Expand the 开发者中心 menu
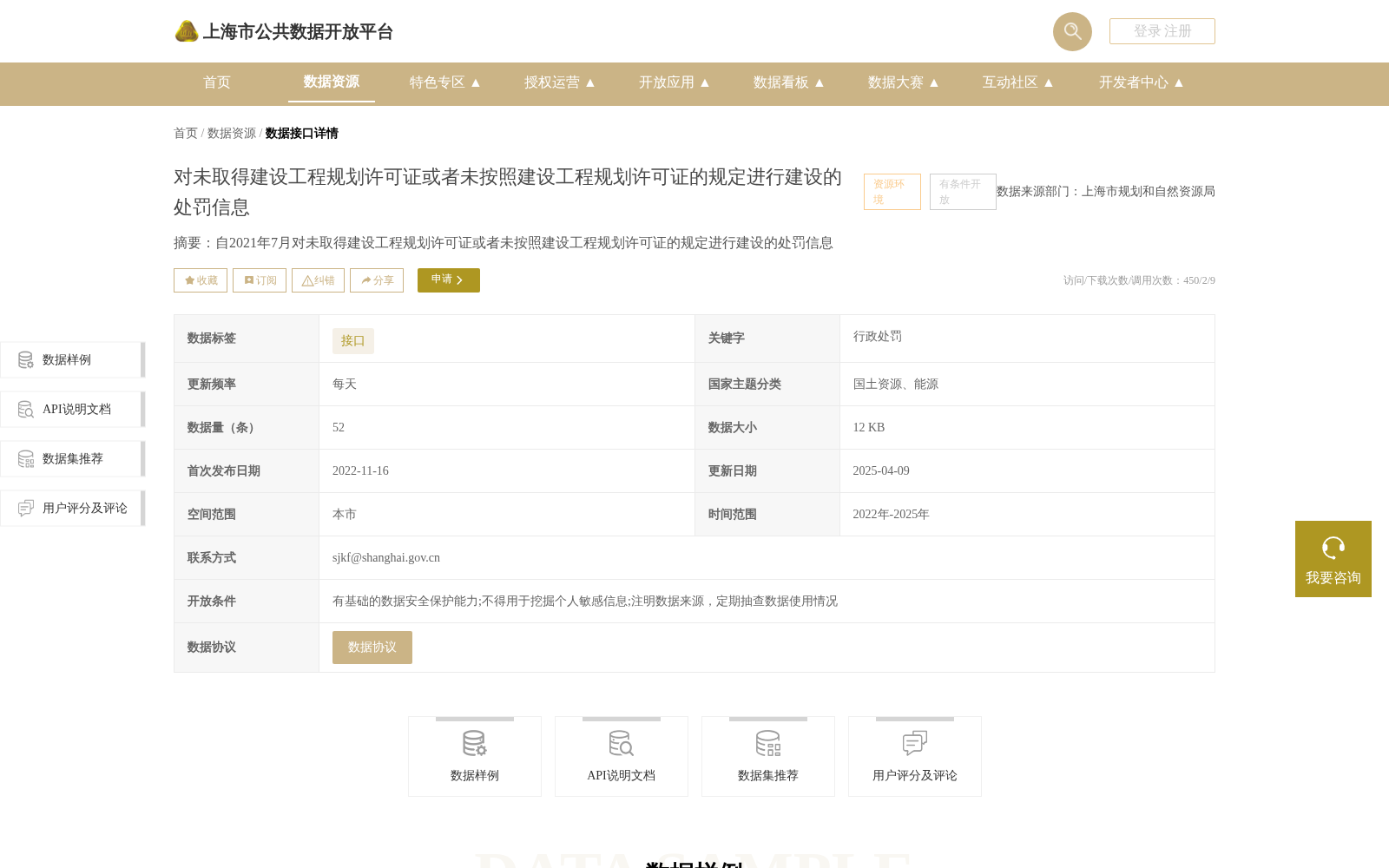 1142,82
